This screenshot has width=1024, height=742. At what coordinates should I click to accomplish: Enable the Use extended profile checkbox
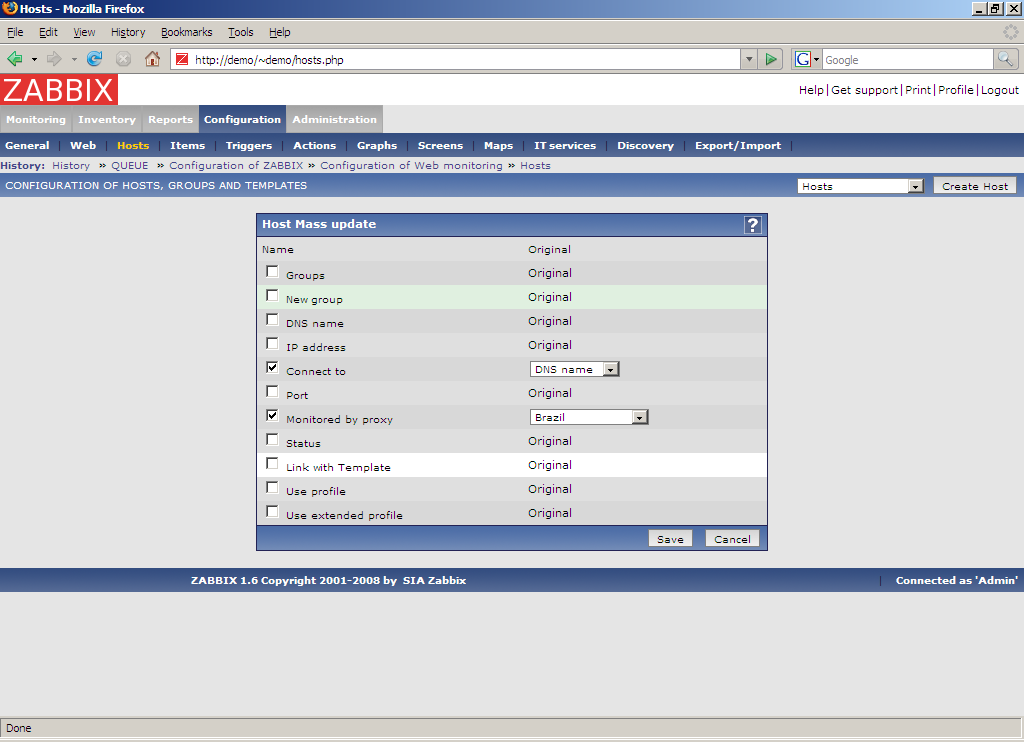(272, 512)
